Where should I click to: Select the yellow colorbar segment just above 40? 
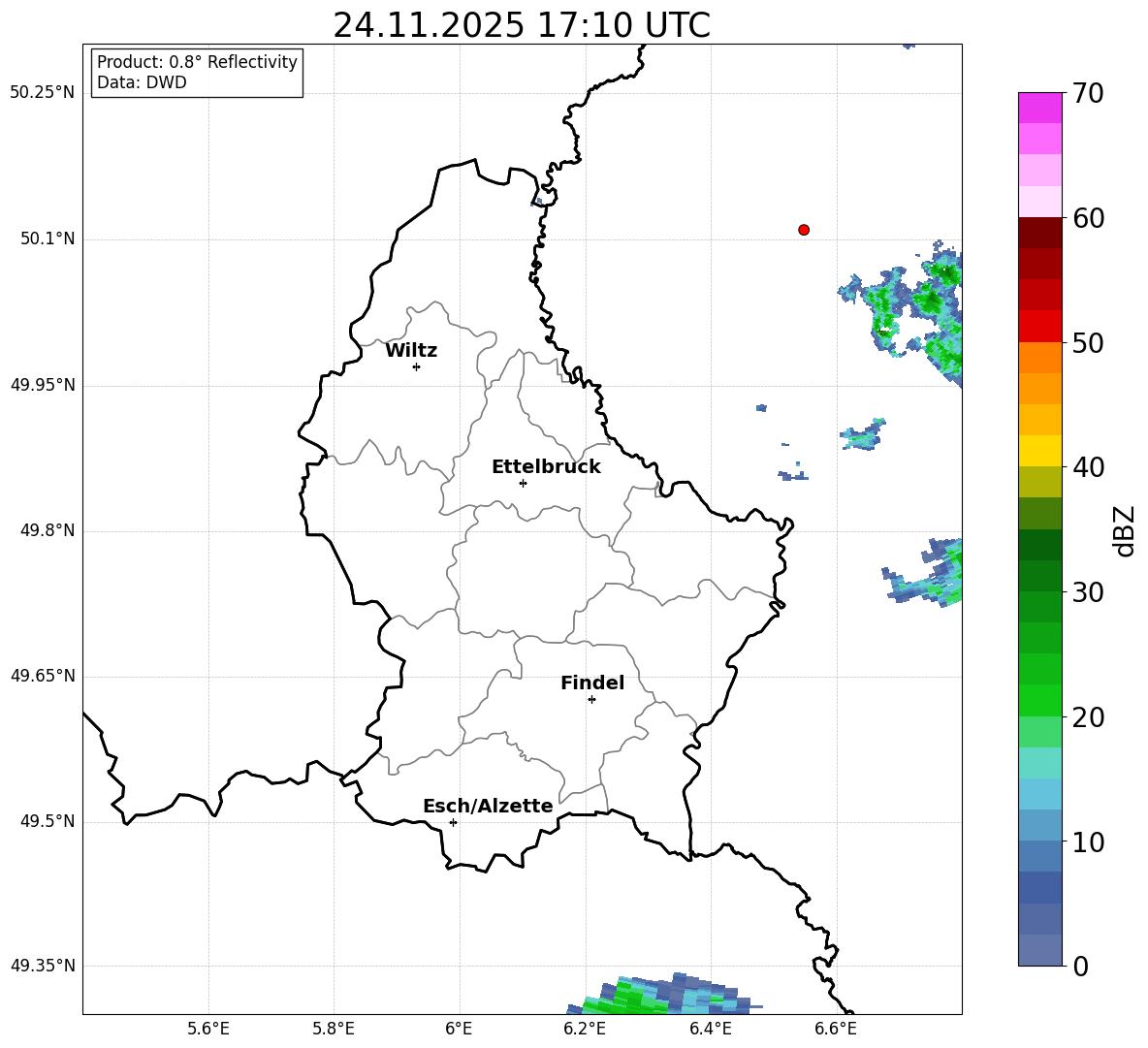(x=1040, y=451)
